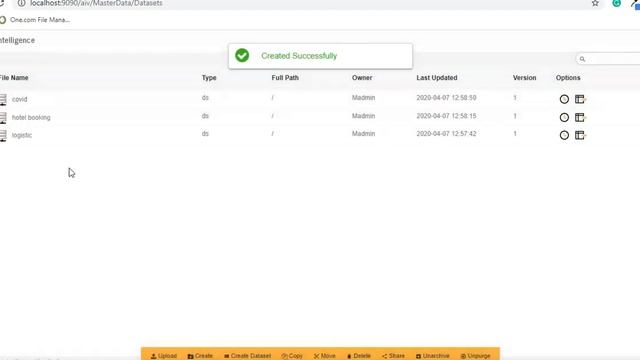This screenshot has height=360, width=640.
Task: Open the covid dataset file icon
Action: coord(3,100)
